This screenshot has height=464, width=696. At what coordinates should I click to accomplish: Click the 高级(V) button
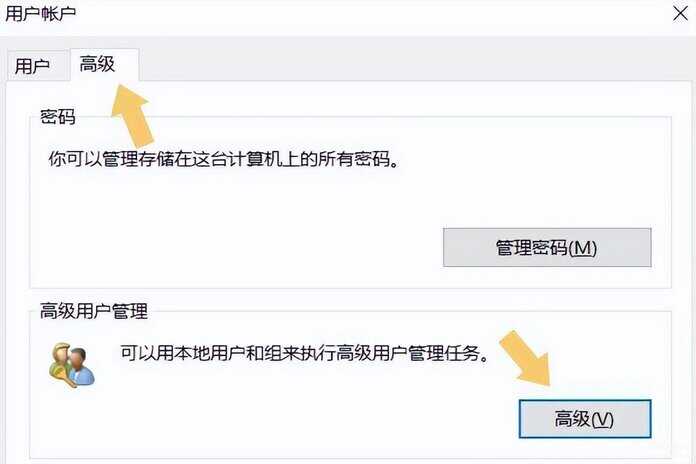(585, 419)
